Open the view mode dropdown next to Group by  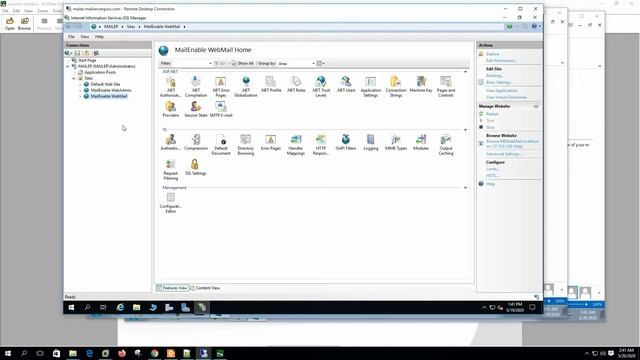(320, 63)
